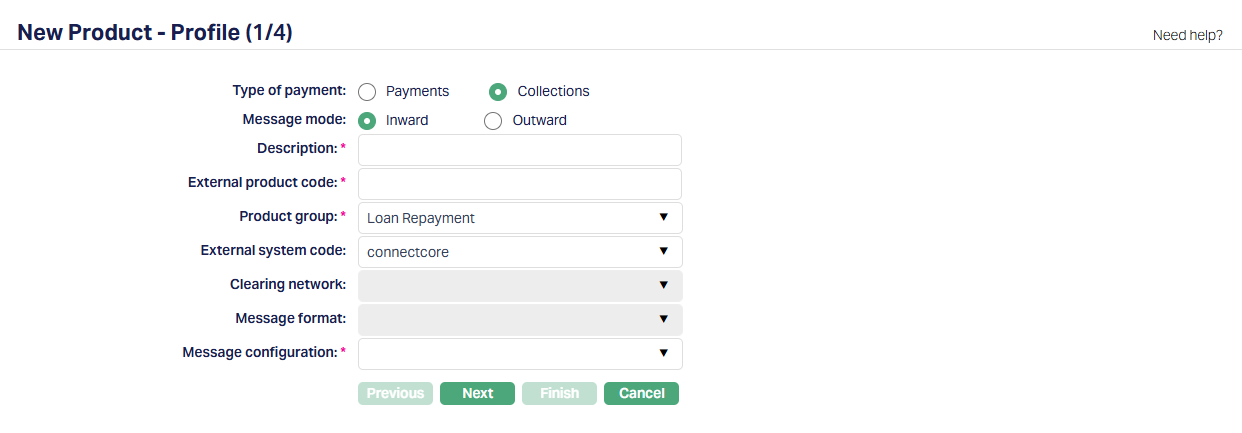The height and width of the screenshot is (433, 1242).
Task: Cancel the new product wizard
Action: 641,393
